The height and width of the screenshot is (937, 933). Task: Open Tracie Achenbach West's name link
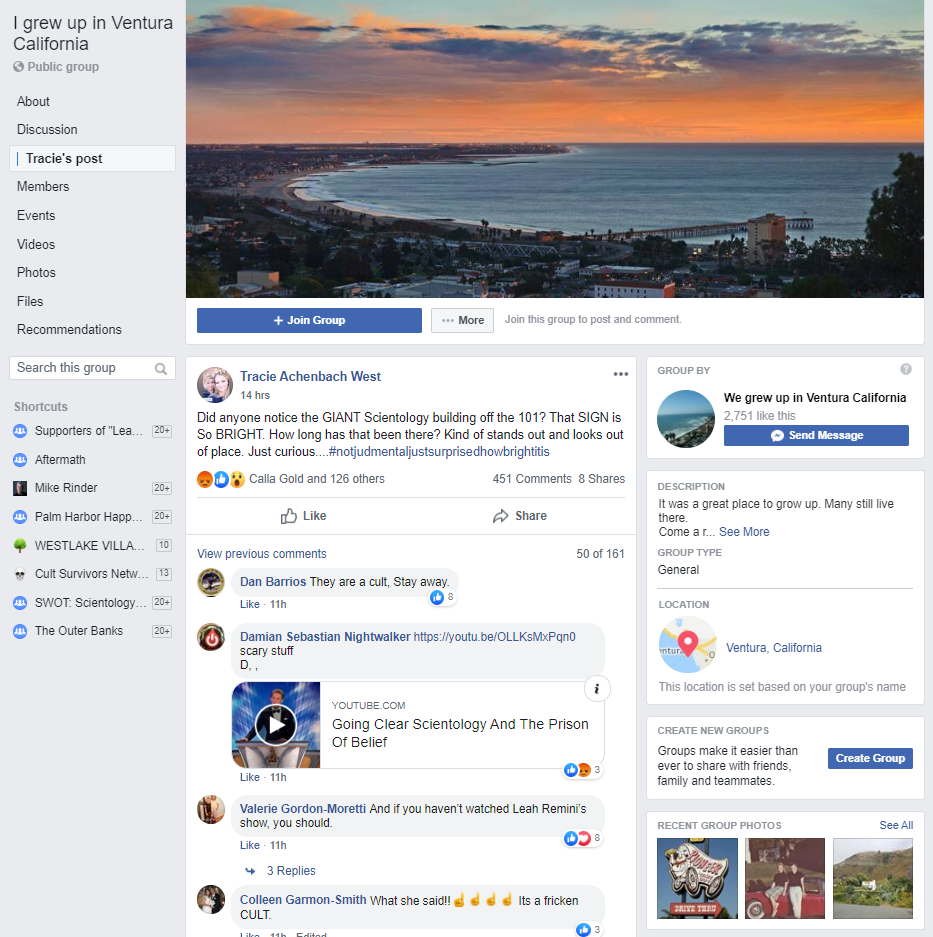pos(310,376)
